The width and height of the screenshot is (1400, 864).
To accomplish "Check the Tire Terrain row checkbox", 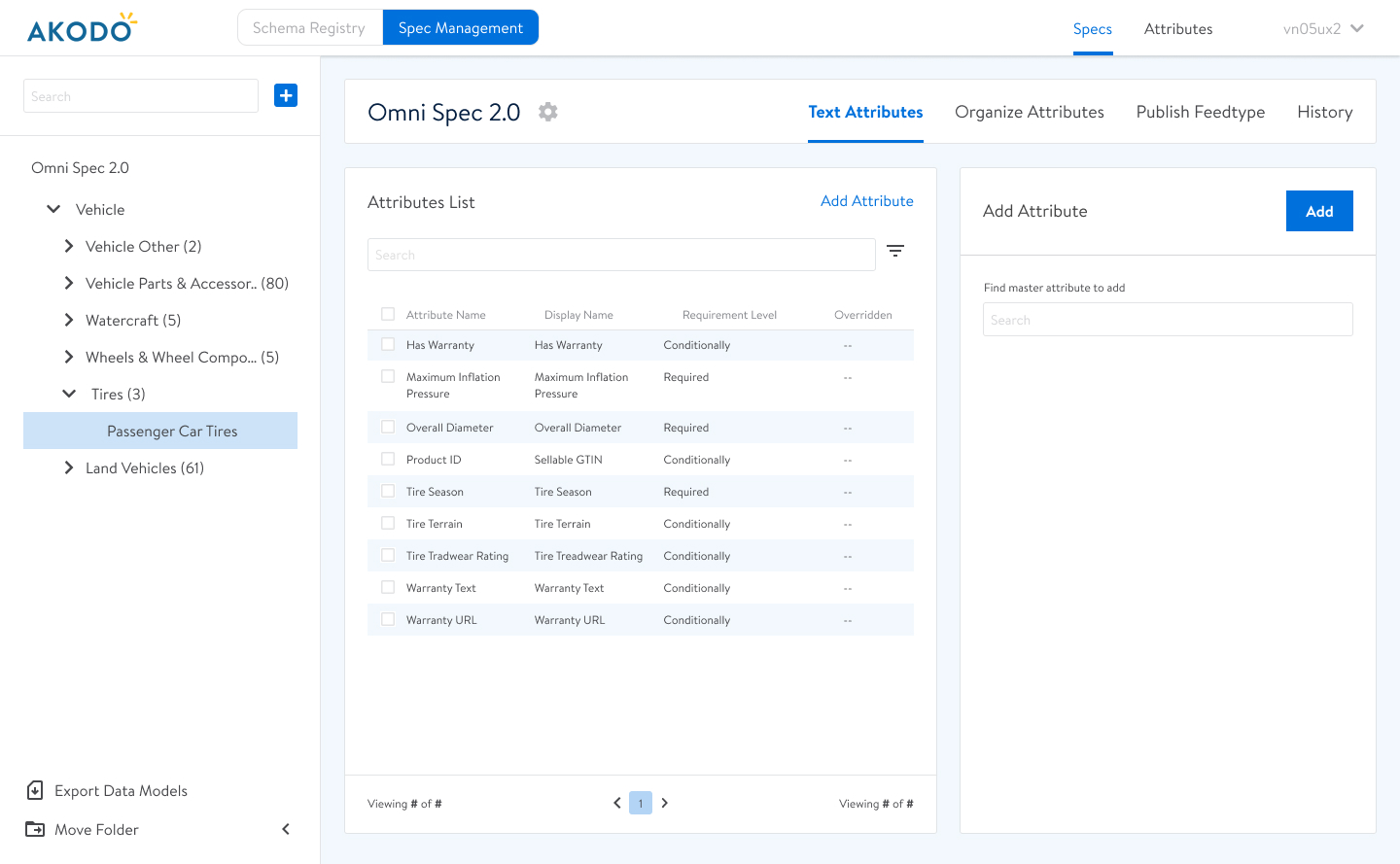I will coord(388,523).
